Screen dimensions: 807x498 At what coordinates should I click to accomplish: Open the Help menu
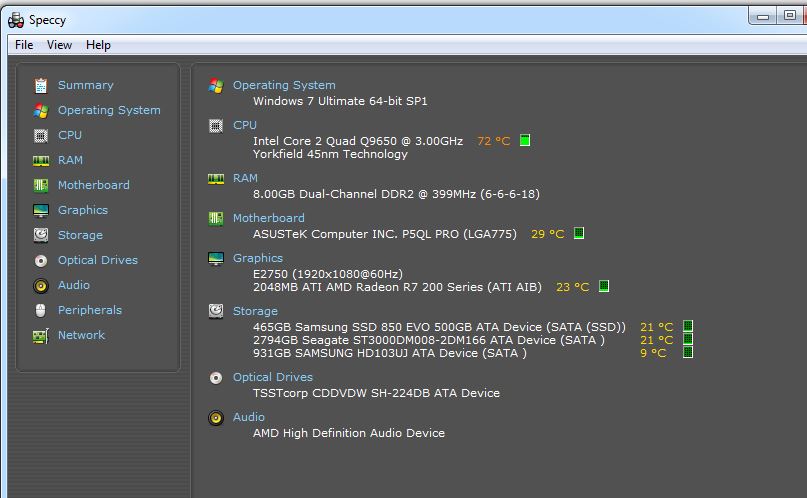pos(98,45)
